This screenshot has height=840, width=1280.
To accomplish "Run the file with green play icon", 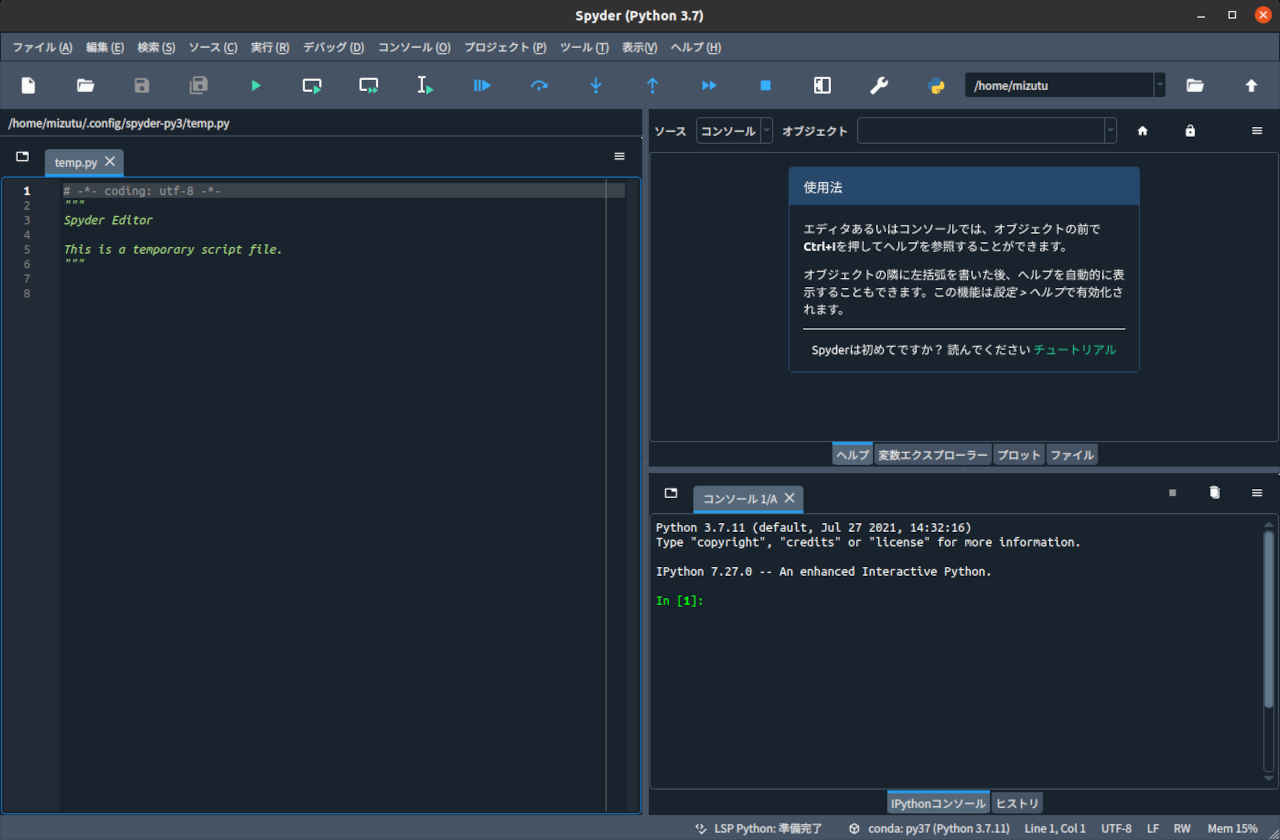I will [256, 86].
